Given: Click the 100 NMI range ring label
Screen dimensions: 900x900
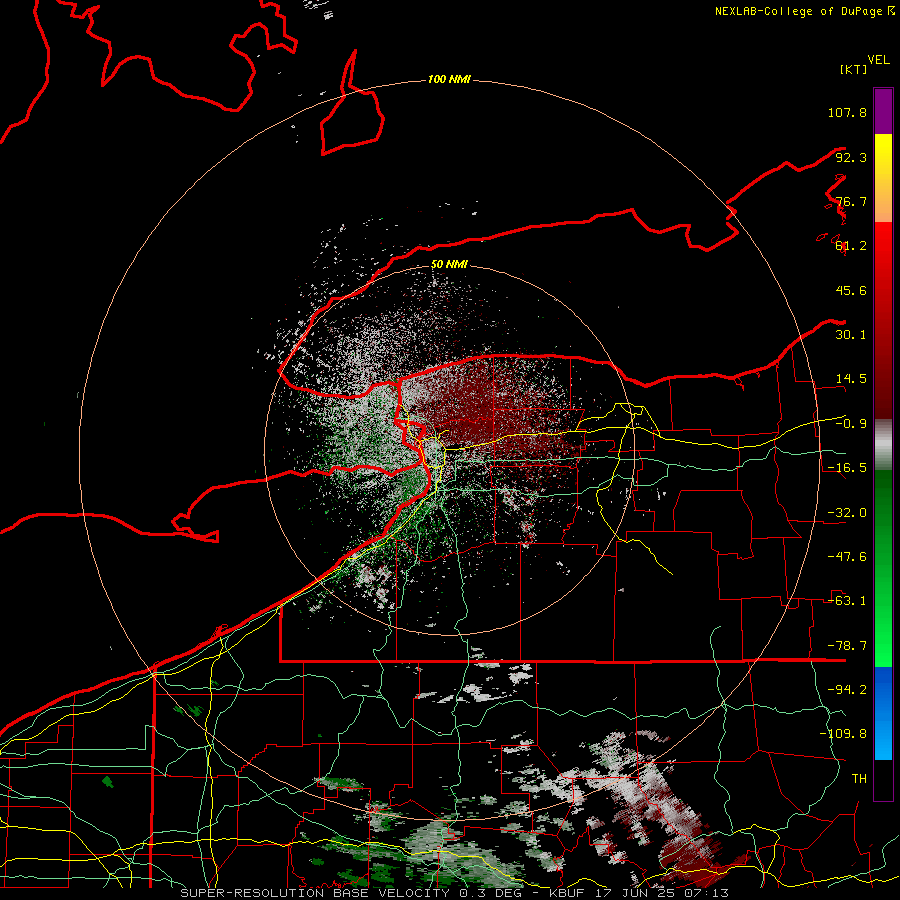Looking at the screenshot, I should point(449,79).
